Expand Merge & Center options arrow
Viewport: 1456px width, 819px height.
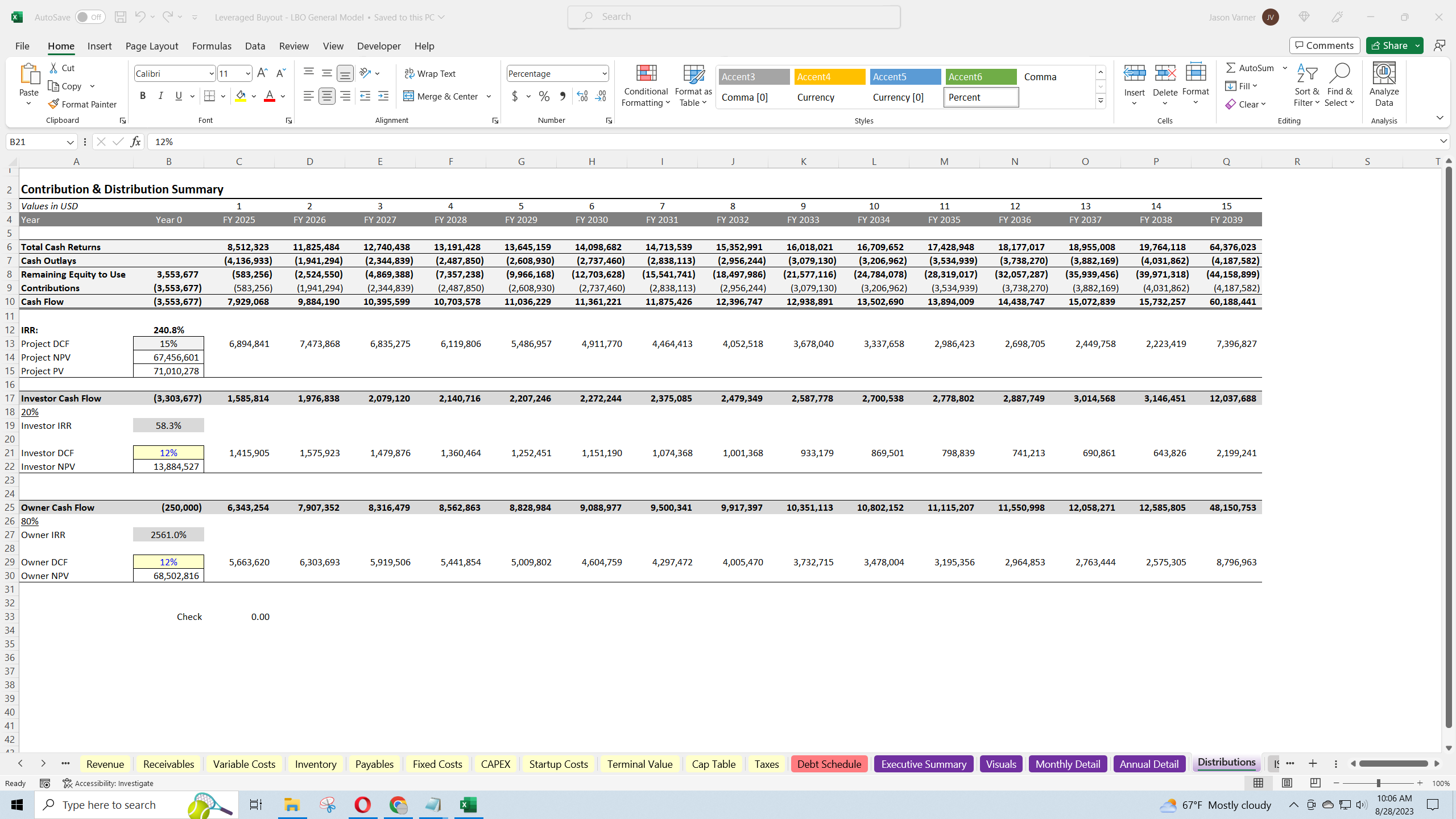489,96
